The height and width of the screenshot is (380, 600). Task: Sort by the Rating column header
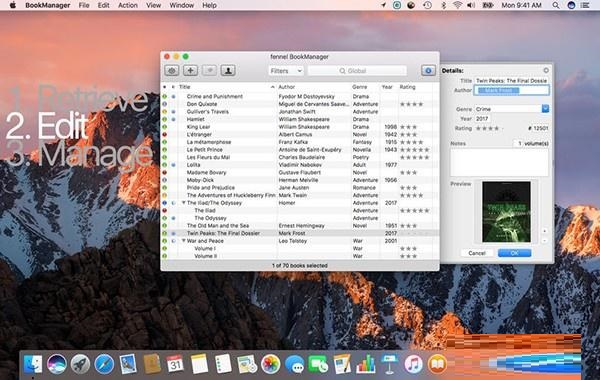click(416, 87)
